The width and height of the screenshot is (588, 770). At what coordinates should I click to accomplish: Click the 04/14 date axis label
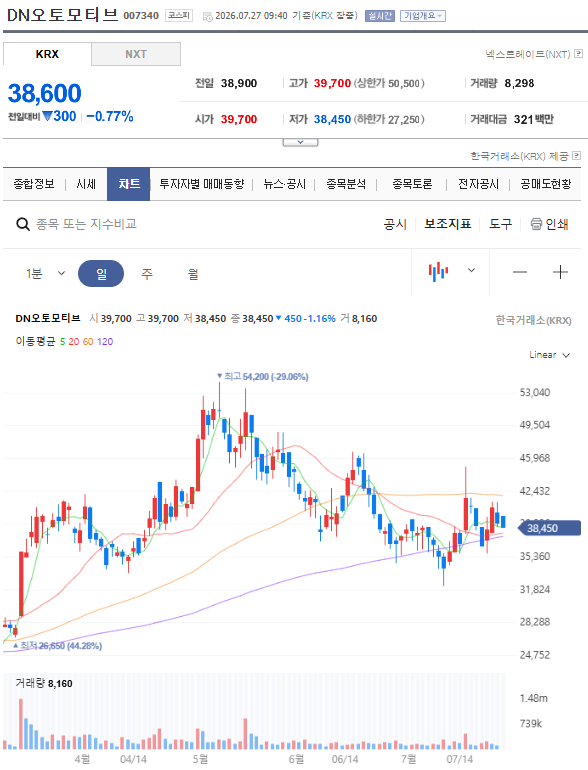[133, 759]
